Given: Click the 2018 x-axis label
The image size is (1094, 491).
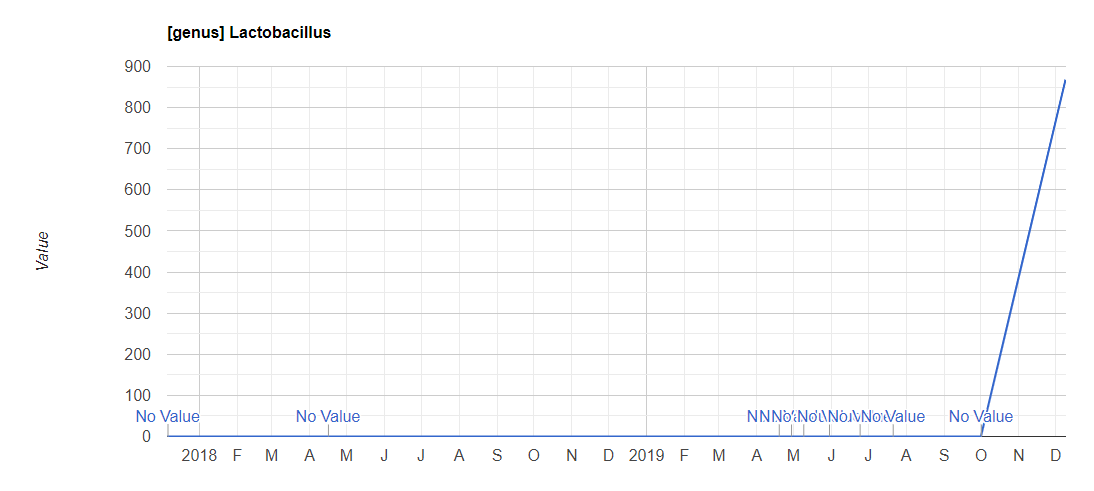Looking at the screenshot, I should (199, 456).
